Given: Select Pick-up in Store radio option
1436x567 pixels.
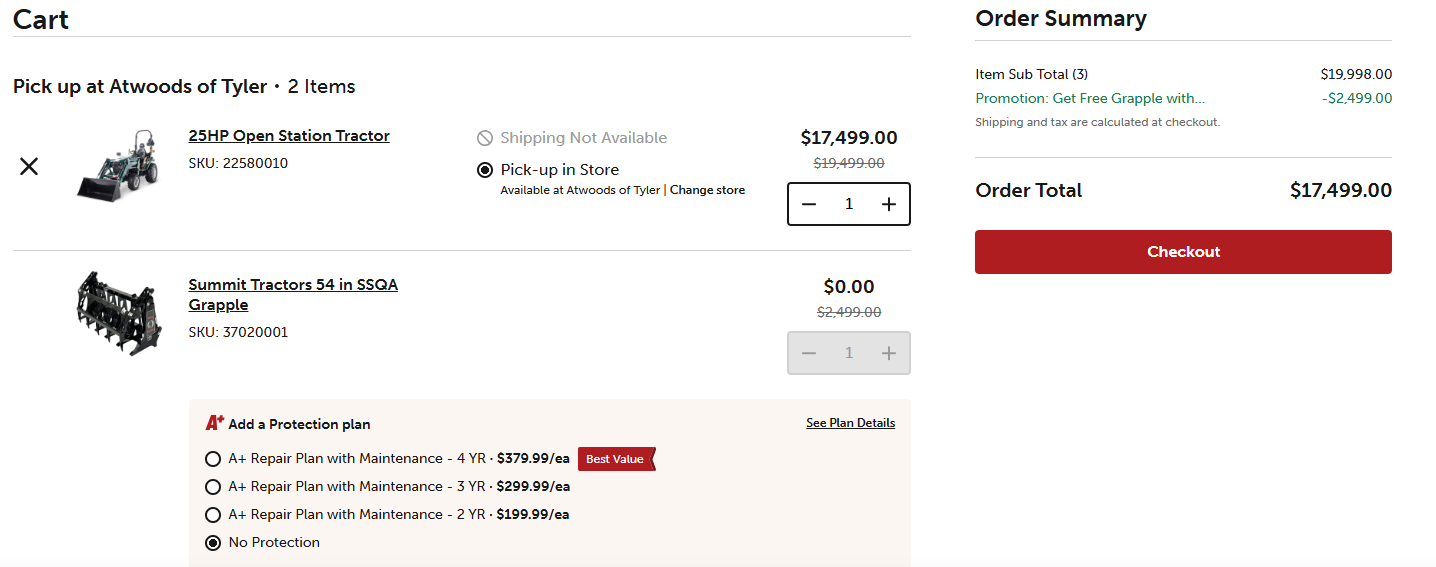Looking at the screenshot, I should (485, 170).
